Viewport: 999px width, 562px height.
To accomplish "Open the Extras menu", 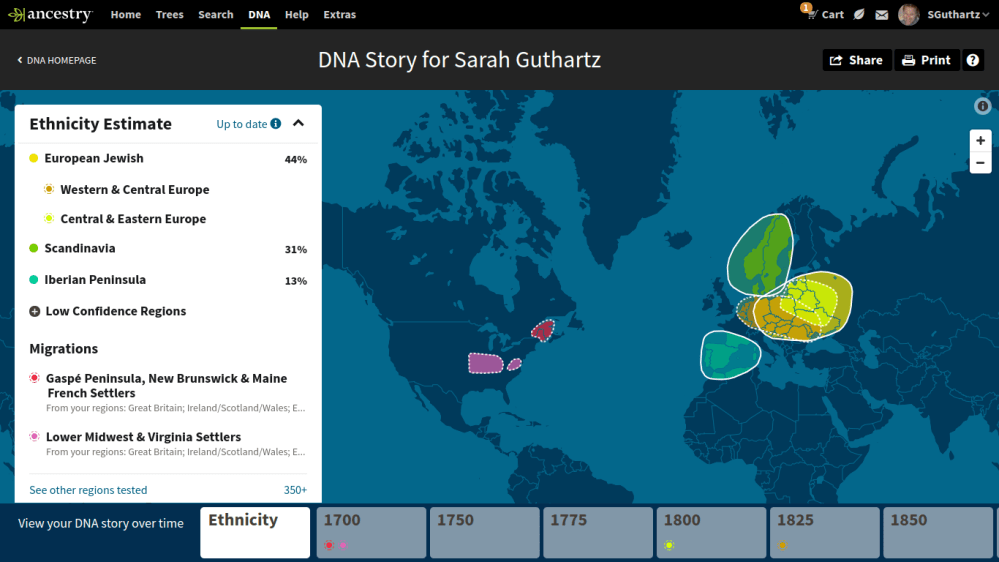I will pyautogui.click(x=339, y=15).
